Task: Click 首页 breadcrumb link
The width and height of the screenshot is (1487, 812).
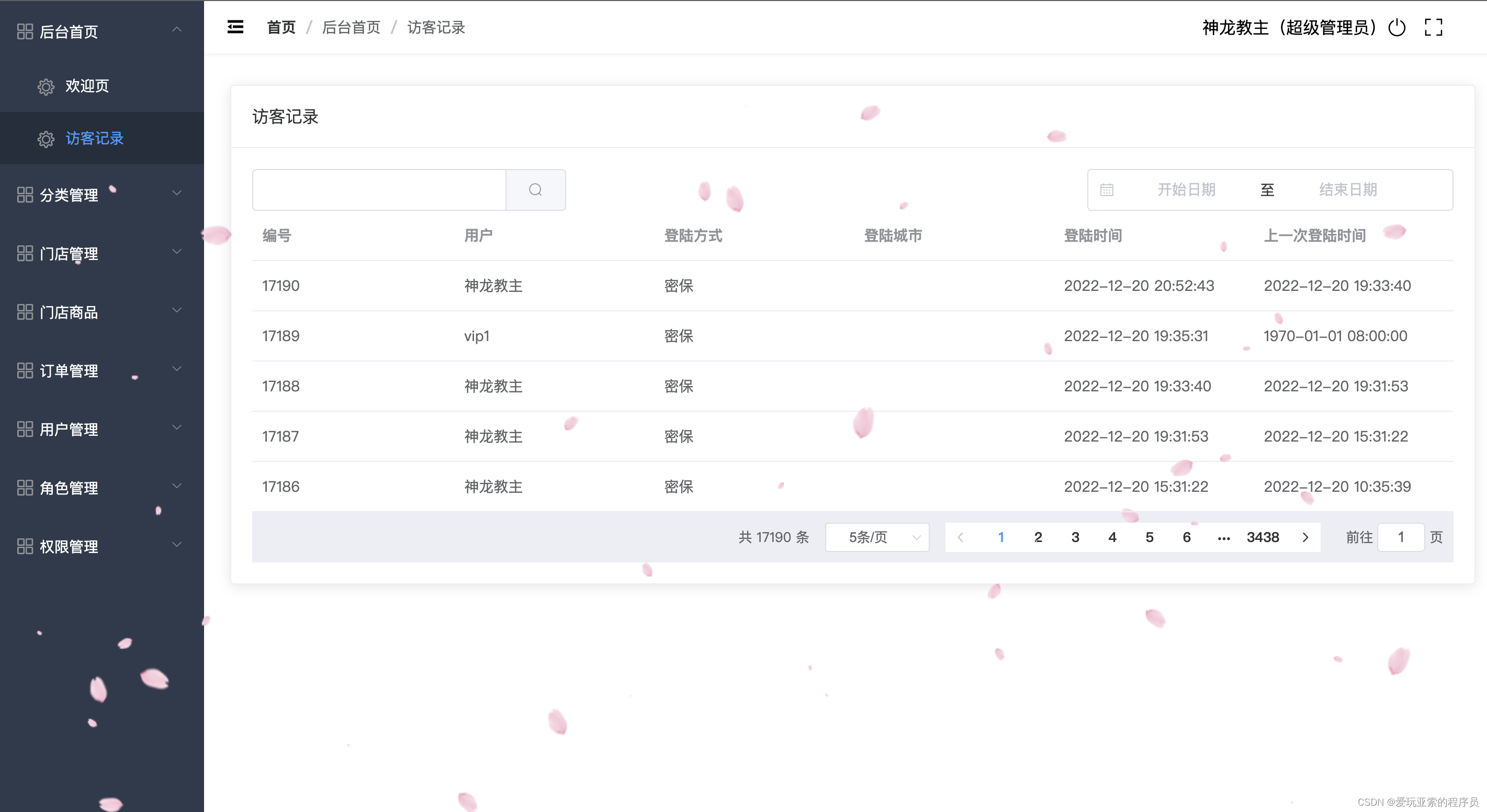Action: [x=281, y=27]
